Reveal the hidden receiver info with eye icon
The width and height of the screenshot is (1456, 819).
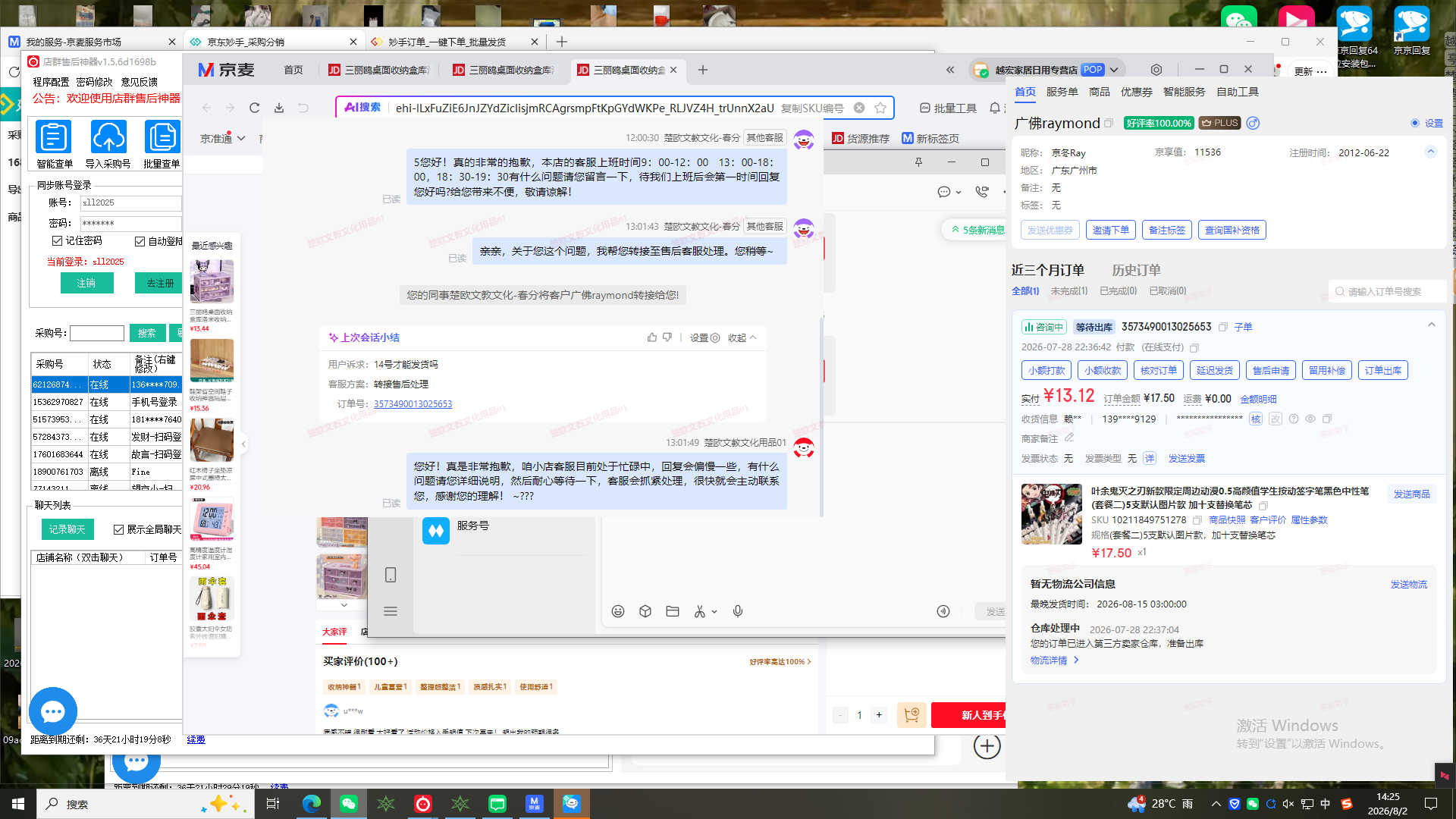pos(1310,419)
